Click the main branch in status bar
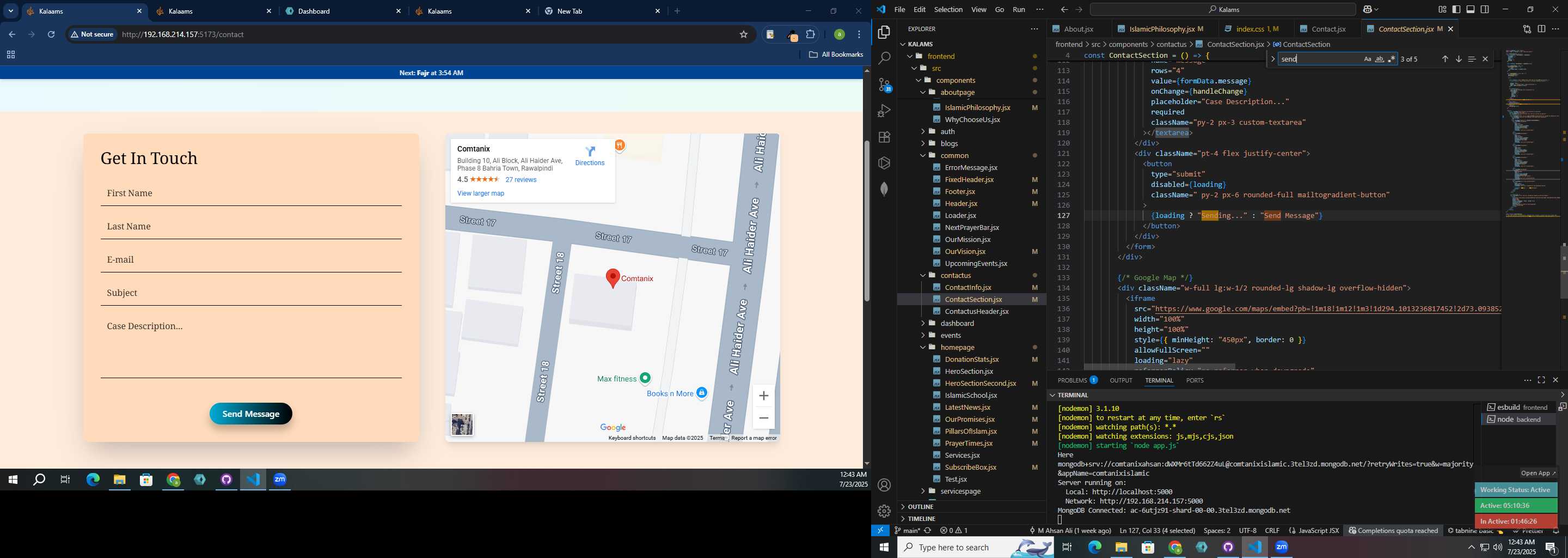Viewport: 1568px width, 558px height. tap(907, 531)
